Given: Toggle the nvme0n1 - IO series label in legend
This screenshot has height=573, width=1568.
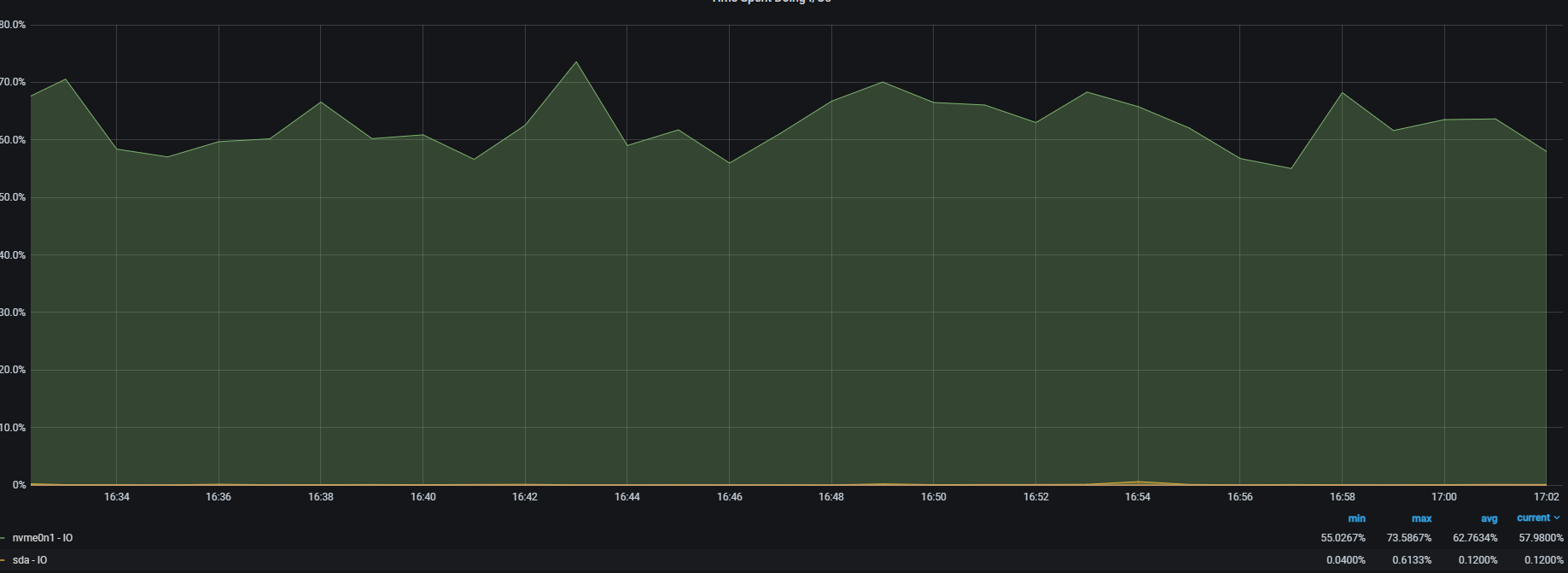Looking at the screenshot, I should (42, 538).
